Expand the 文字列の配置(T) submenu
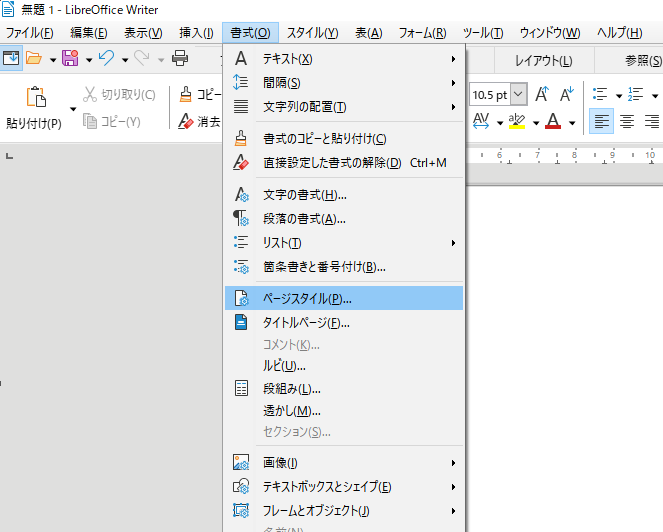Screen dimensions: 663x532 coord(344,107)
